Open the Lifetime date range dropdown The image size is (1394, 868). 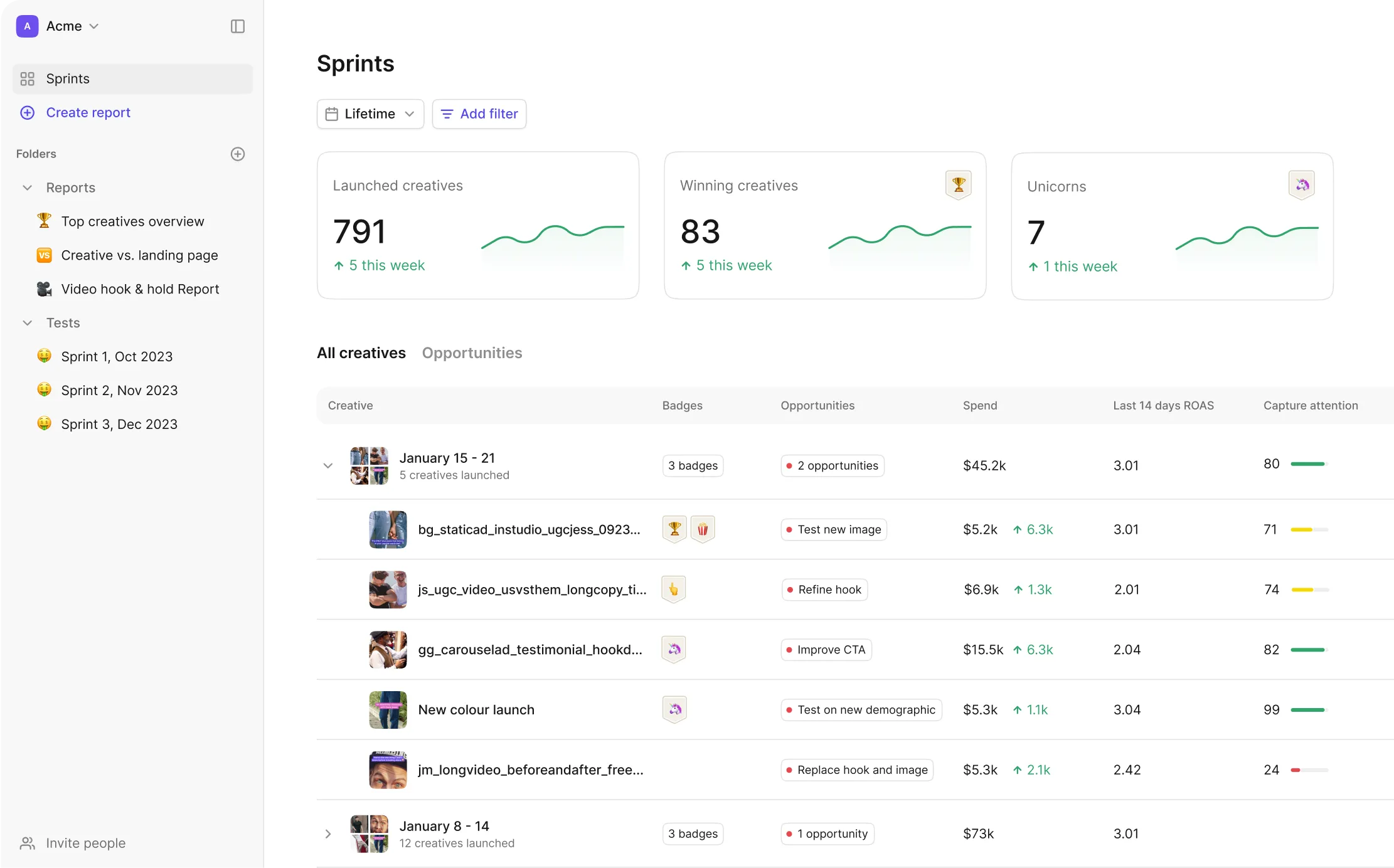tap(370, 114)
